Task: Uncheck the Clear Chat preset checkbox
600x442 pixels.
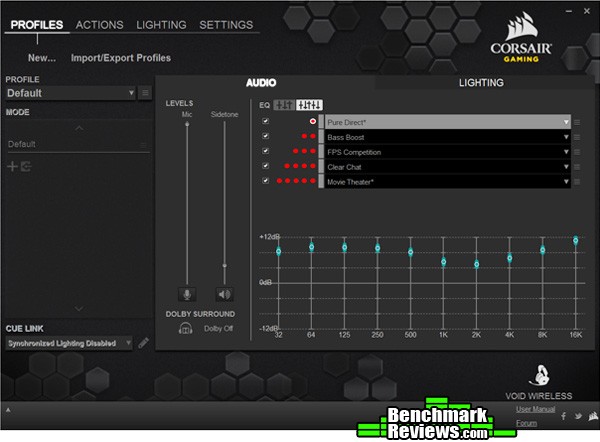Action: [x=265, y=166]
